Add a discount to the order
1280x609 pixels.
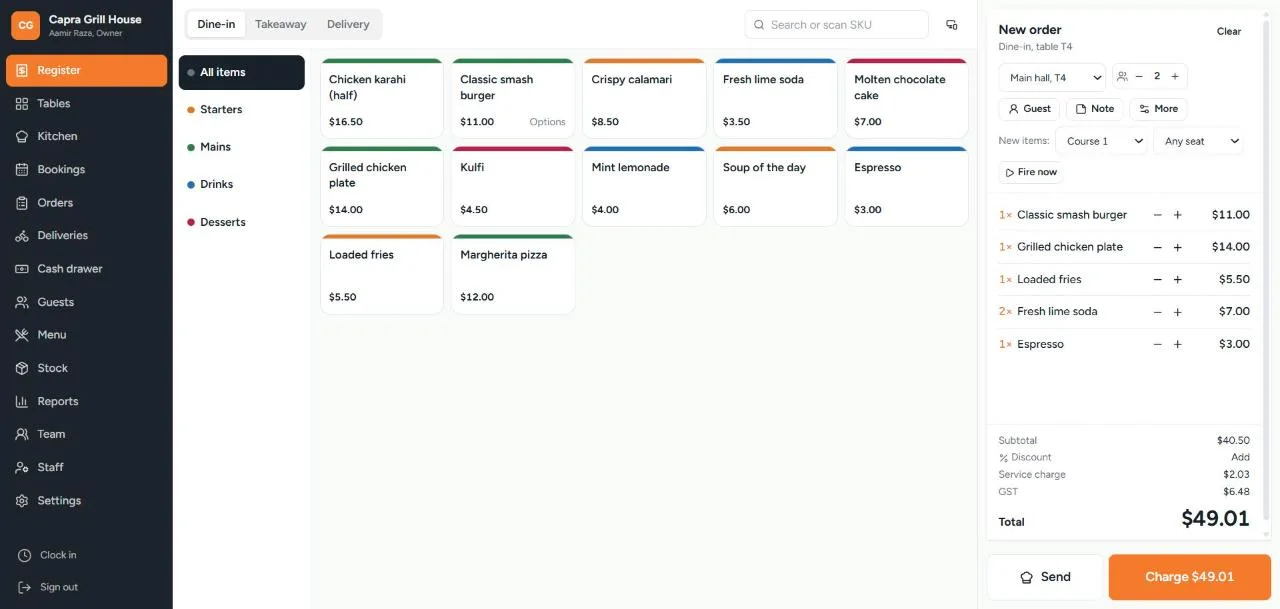point(1240,457)
